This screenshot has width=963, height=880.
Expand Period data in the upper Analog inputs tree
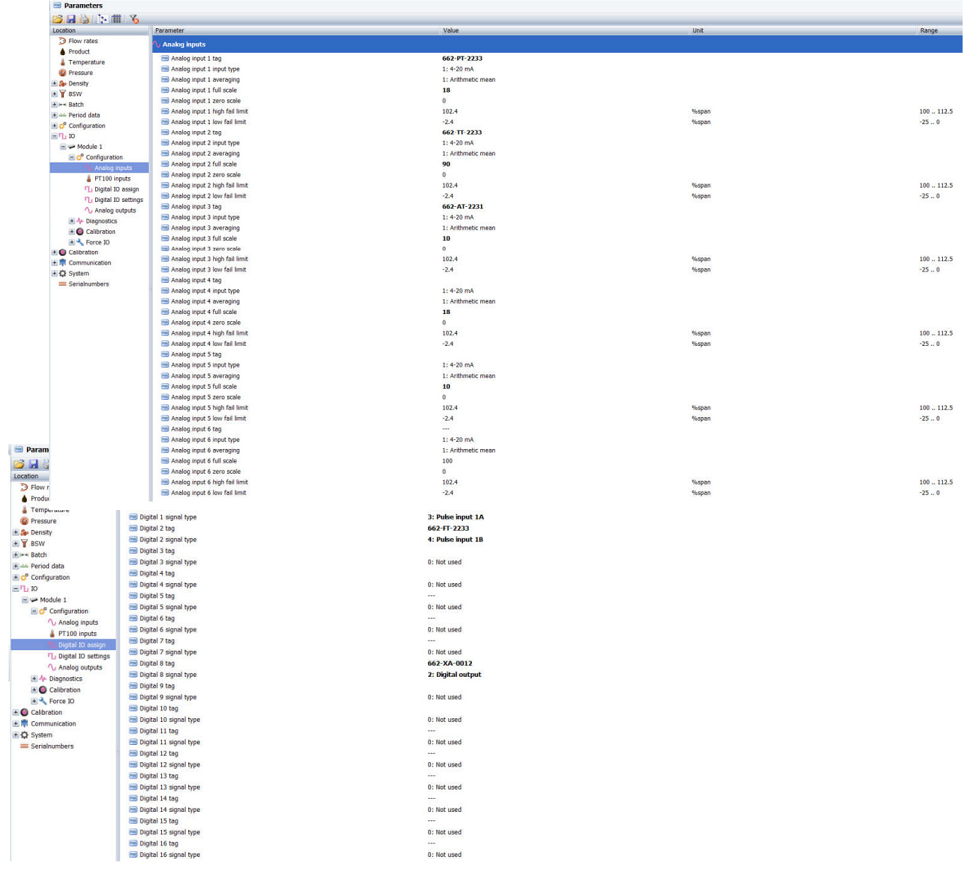pos(54,115)
